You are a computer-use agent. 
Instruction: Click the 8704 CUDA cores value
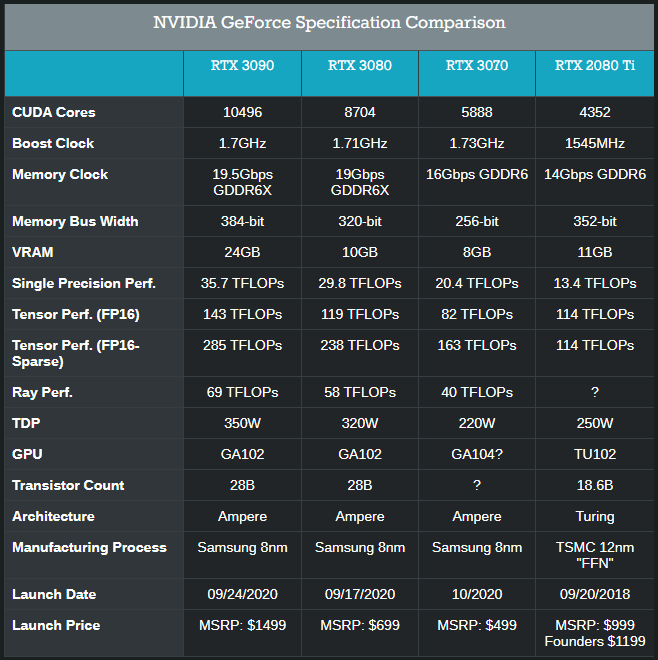click(x=360, y=112)
